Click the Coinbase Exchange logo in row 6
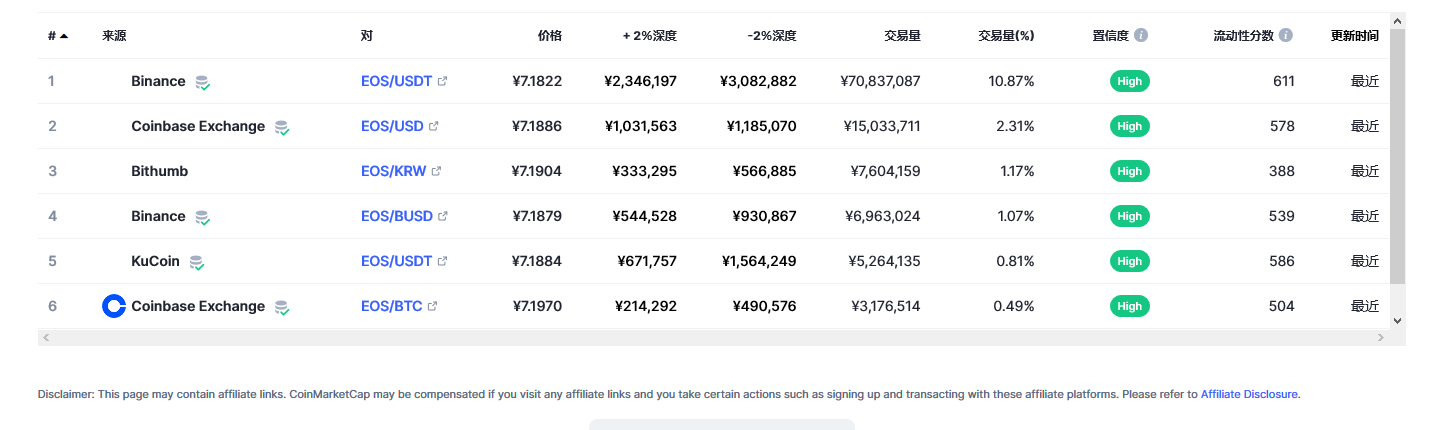The image size is (1450, 430). pyautogui.click(x=114, y=306)
